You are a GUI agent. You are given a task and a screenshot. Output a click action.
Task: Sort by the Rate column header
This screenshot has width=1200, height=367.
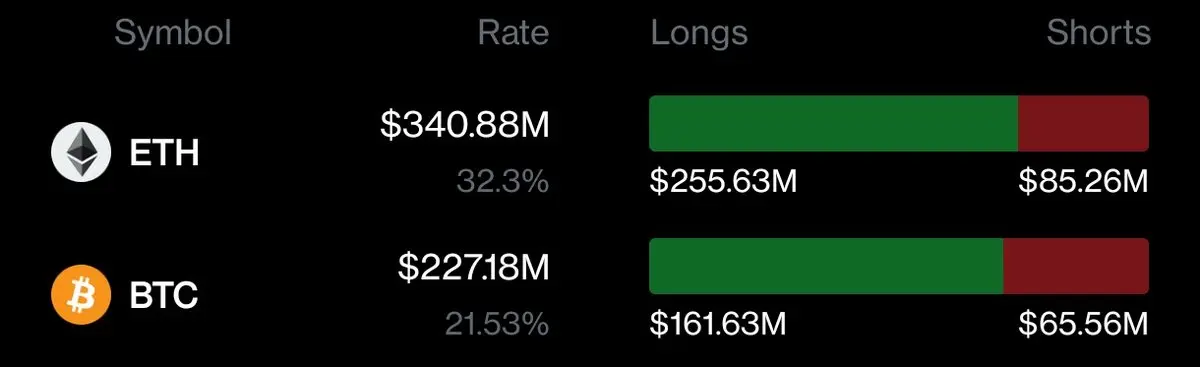click(513, 33)
